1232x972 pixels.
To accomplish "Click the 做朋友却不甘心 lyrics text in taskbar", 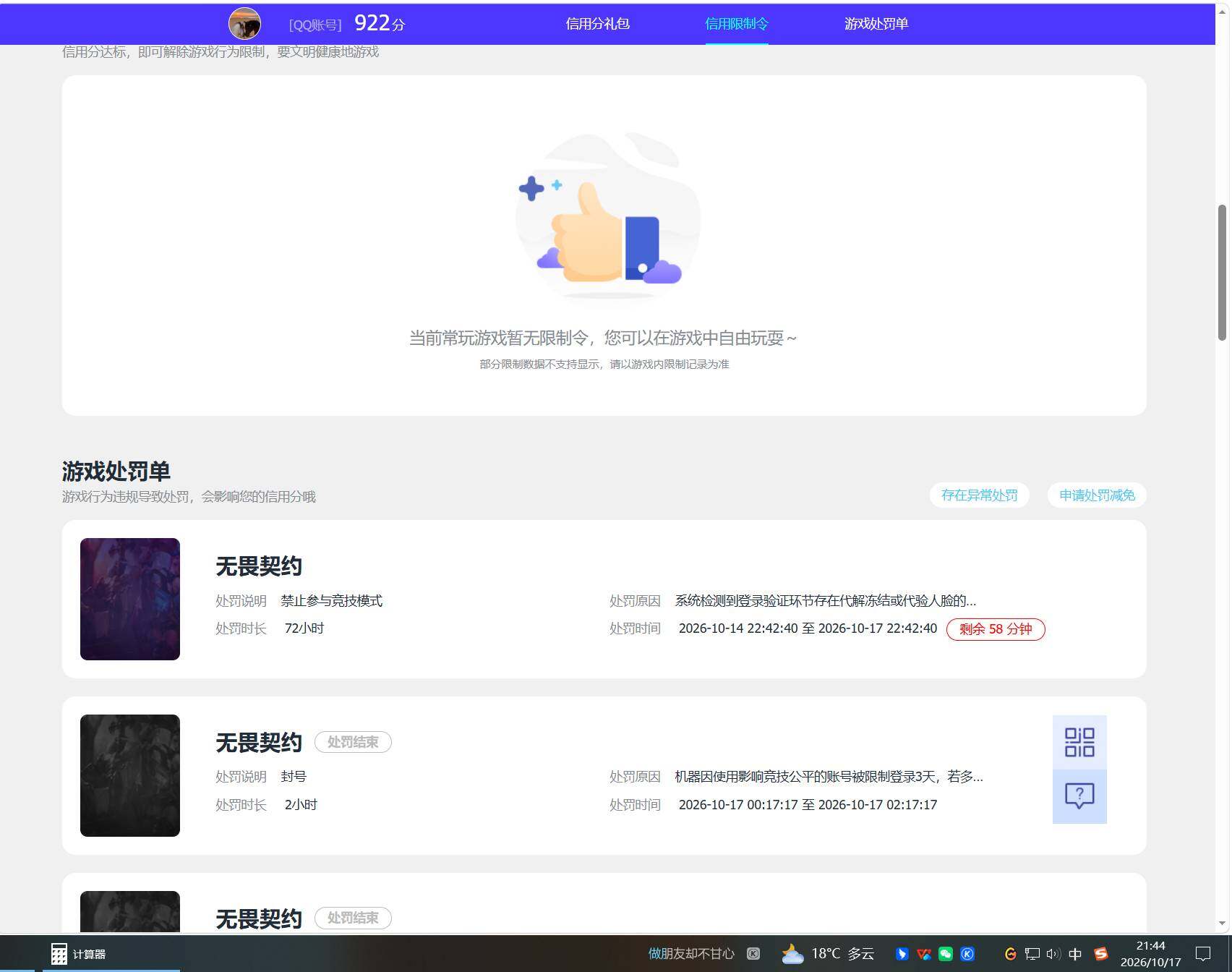I will click(691, 954).
